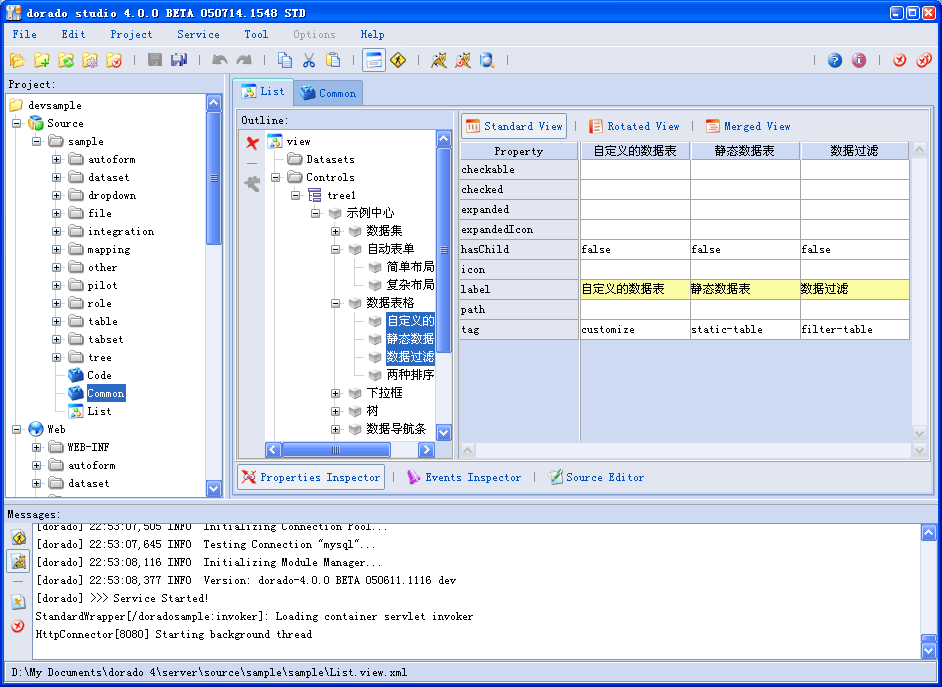
Task: Expand the 数据集 node in Outline
Action: point(336,231)
